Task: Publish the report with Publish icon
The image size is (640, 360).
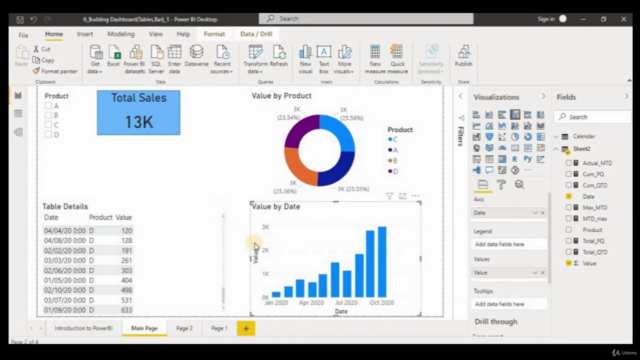Action: [x=463, y=53]
